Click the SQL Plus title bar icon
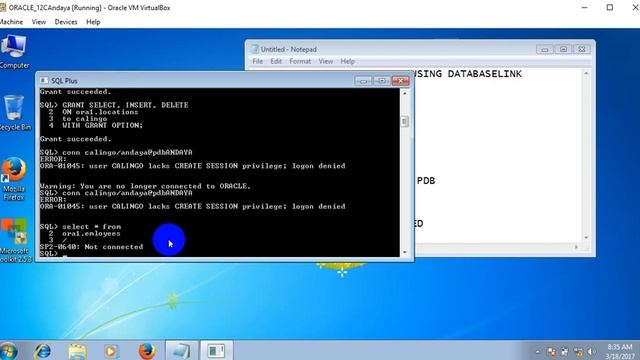Viewport: 640px width, 360px height. [44, 80]
